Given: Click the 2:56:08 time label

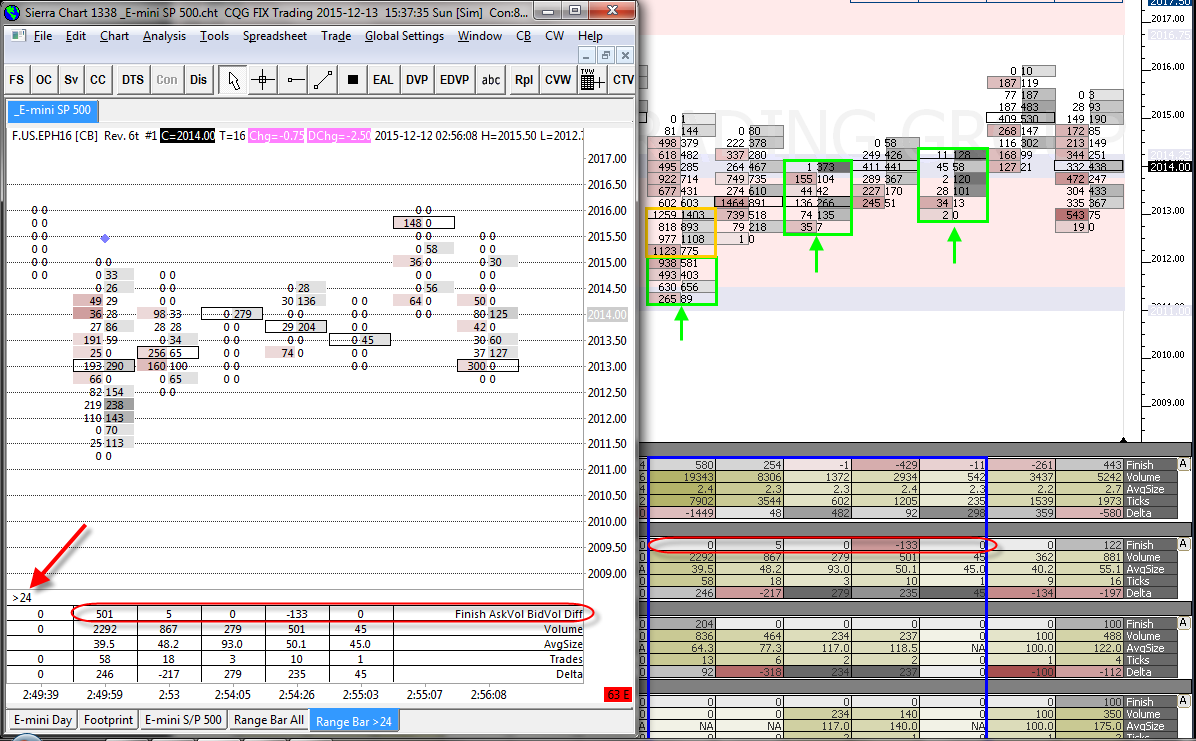Looking at the screenshot, I should (x=488, y=694).
